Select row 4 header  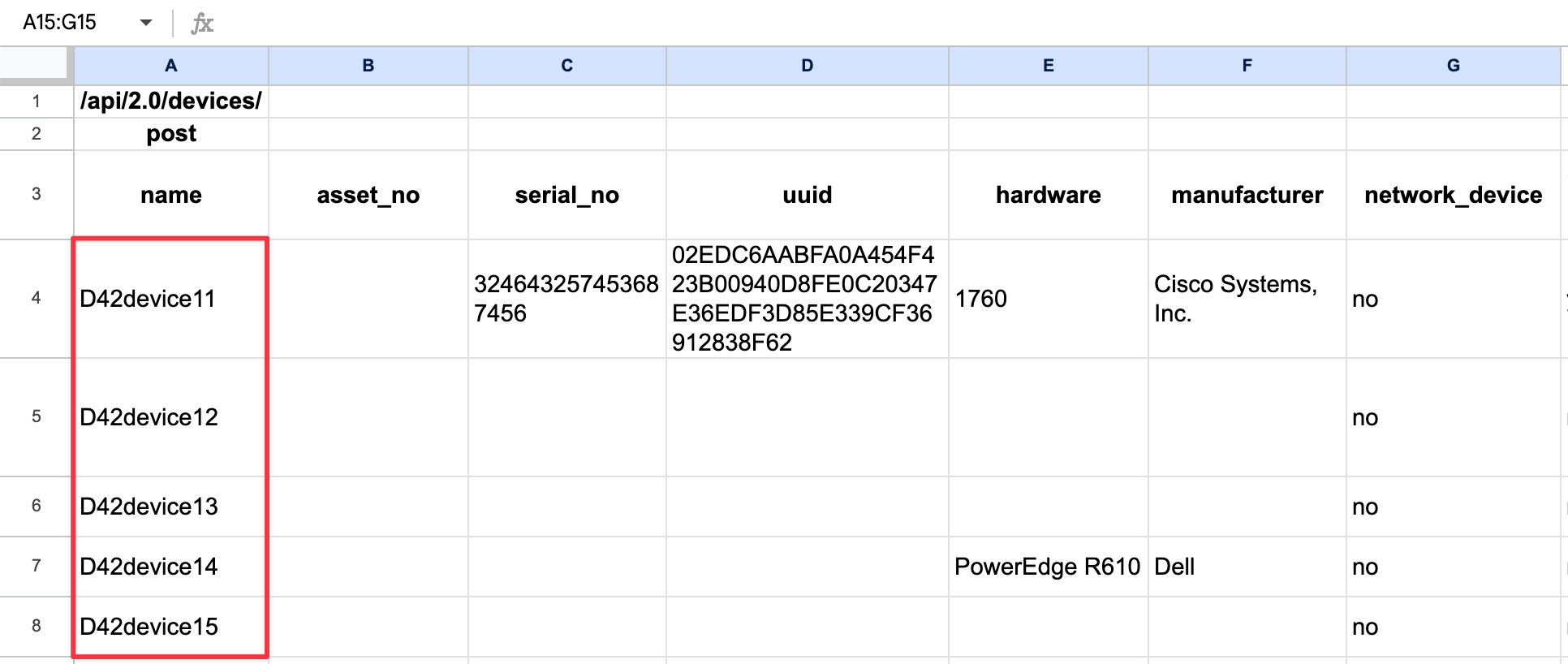36,298
